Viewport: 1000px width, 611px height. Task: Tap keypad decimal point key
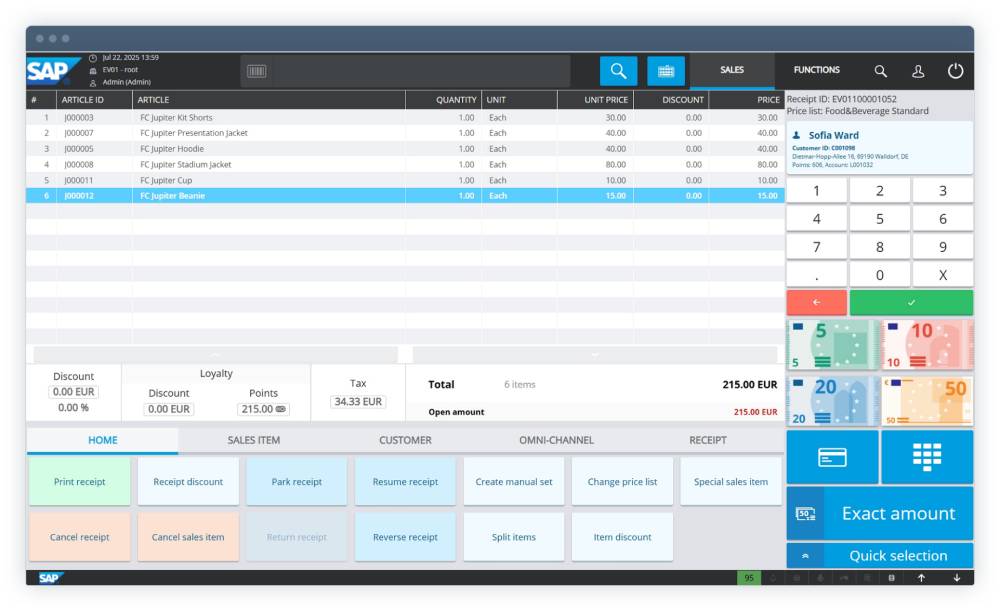click(816, 275)
